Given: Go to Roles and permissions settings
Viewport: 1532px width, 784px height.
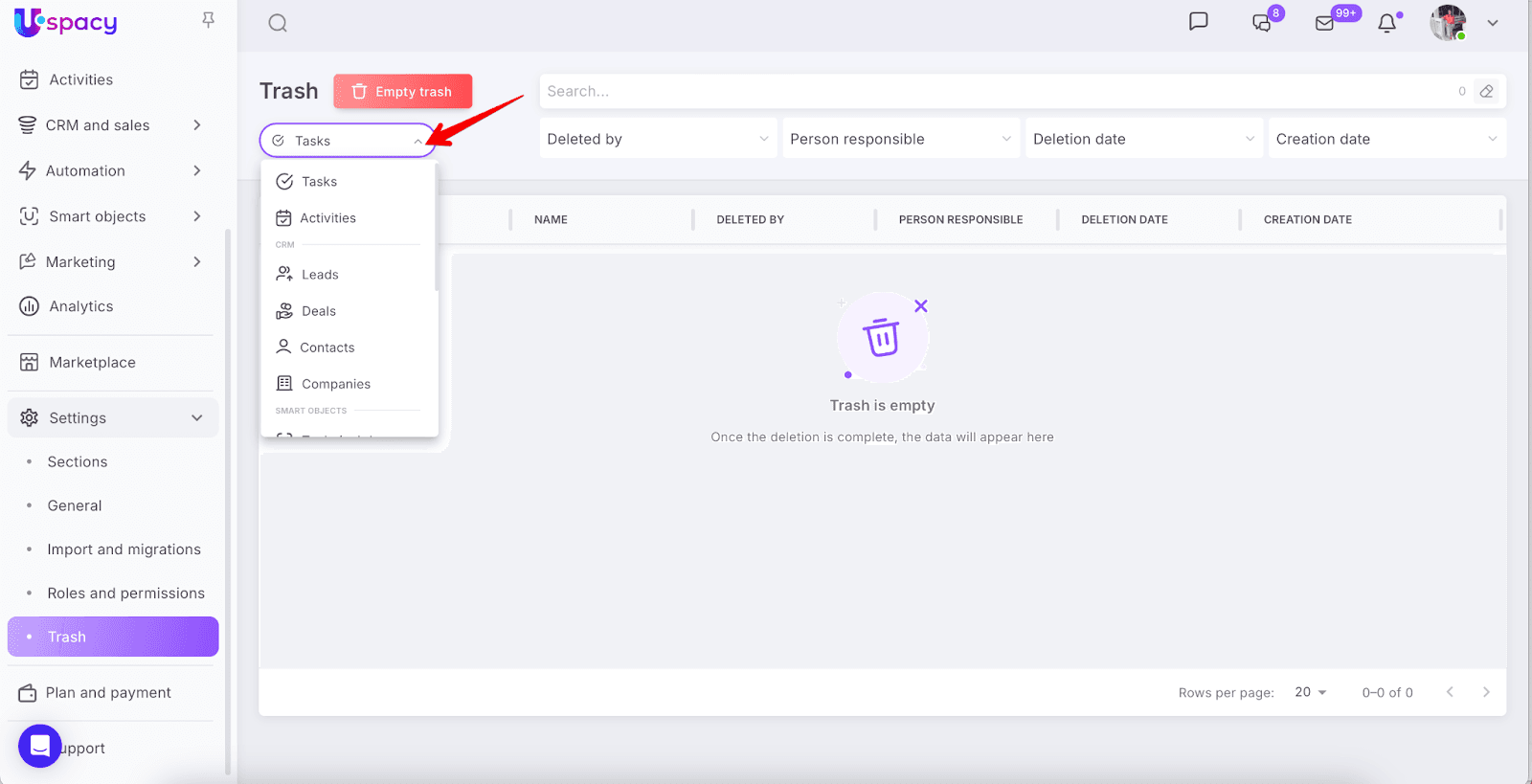Looking at the screenshot, I should (125, 594).
